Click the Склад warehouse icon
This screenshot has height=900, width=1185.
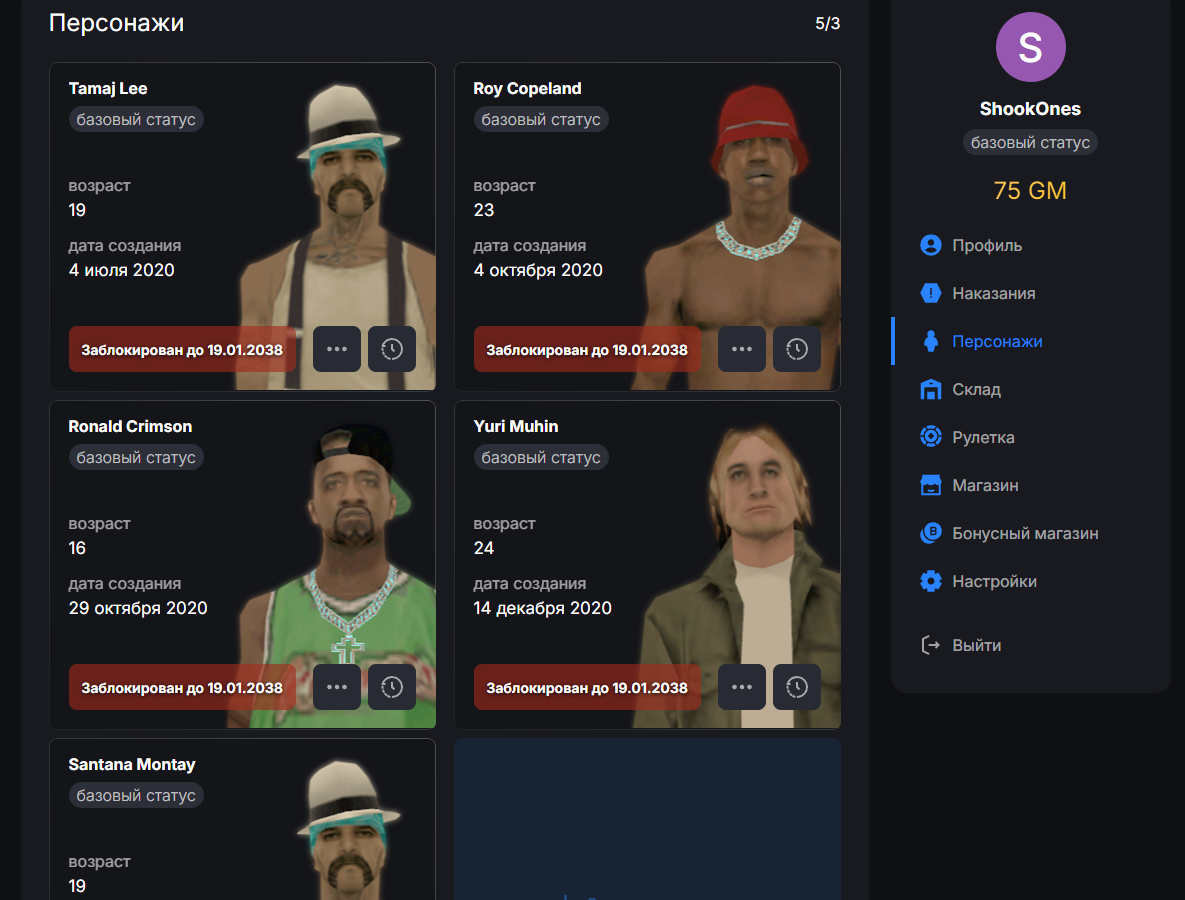click(931, 389)
